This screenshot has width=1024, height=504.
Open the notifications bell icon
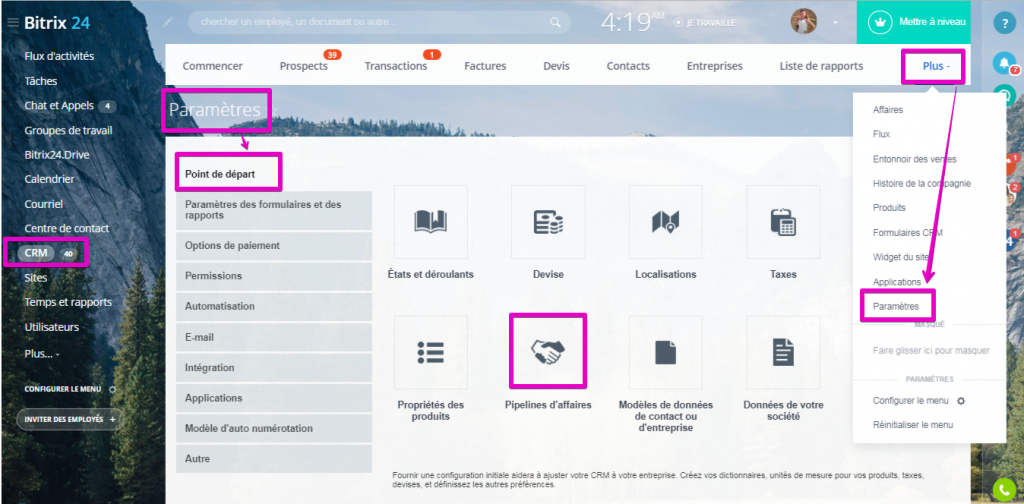point(1004,63)
